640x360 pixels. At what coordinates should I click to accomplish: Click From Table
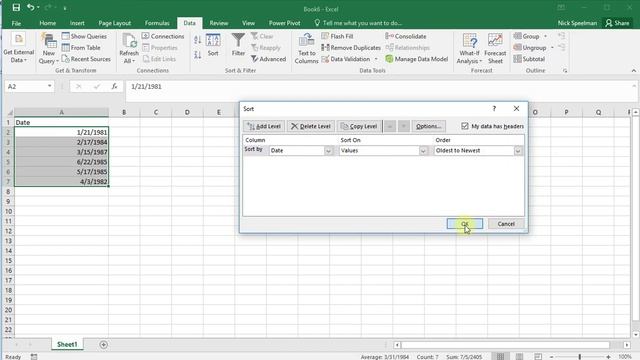[81, 48]
